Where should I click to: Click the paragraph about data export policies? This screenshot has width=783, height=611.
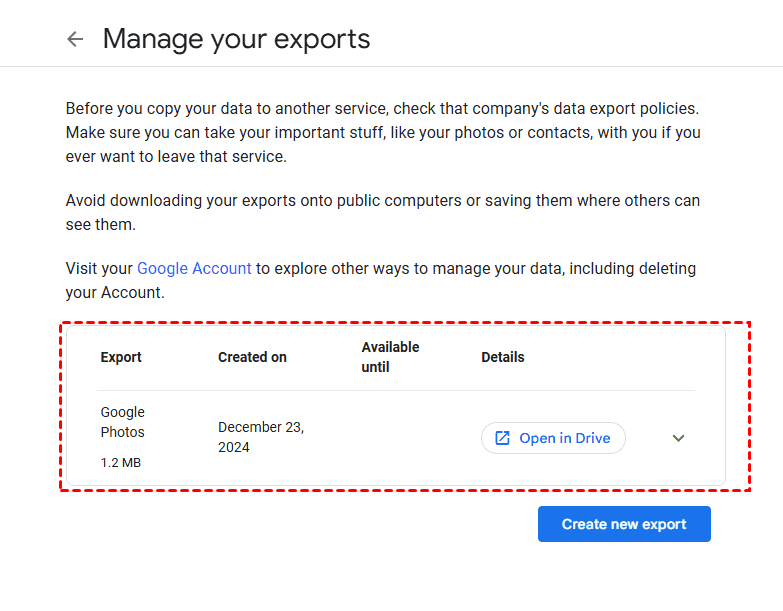[381, 108]
